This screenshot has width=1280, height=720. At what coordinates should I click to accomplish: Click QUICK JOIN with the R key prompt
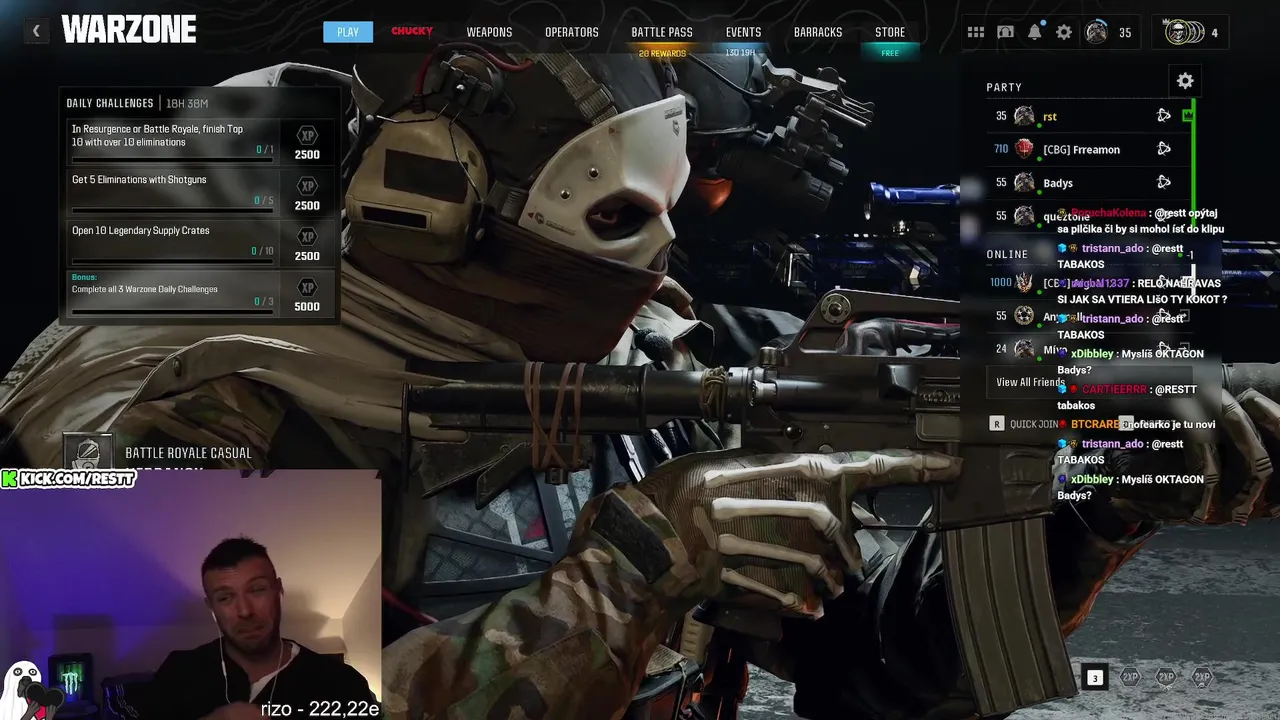tap(1023, 424)
